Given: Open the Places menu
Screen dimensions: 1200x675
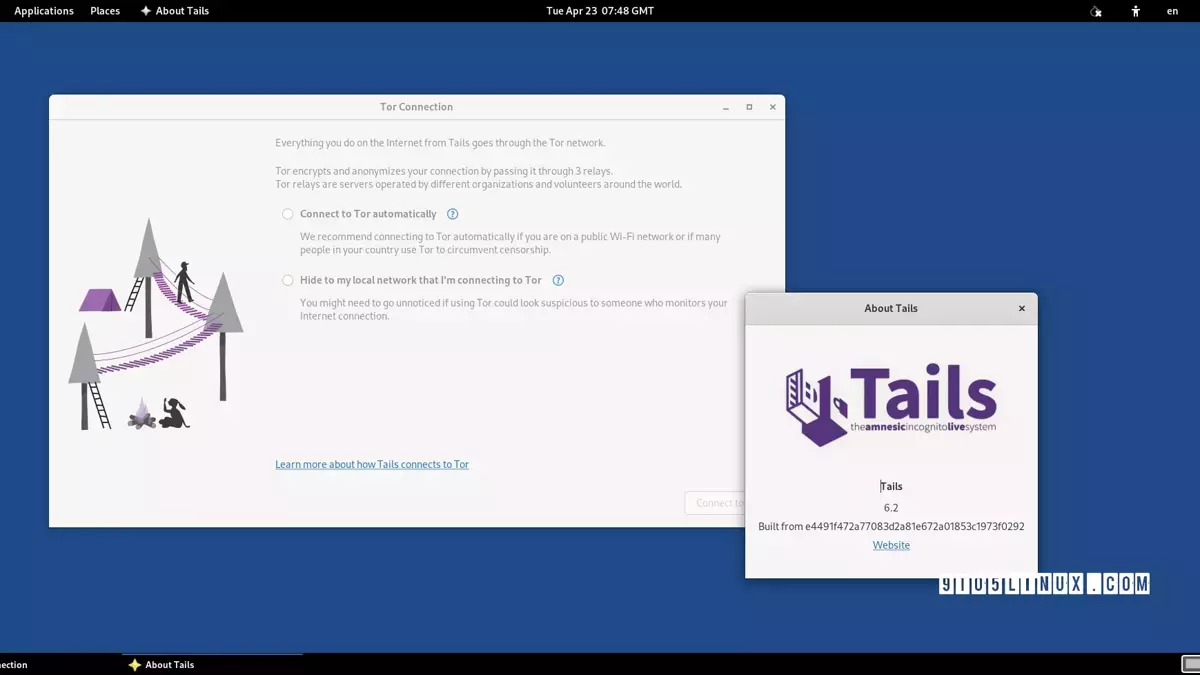Looking at the screenshot, I should tap(105, 11).
